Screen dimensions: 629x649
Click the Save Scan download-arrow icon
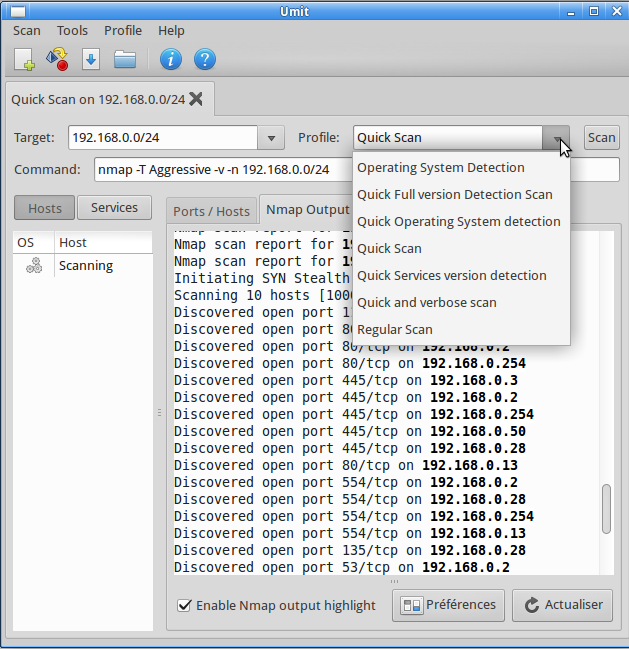point(91,59)
